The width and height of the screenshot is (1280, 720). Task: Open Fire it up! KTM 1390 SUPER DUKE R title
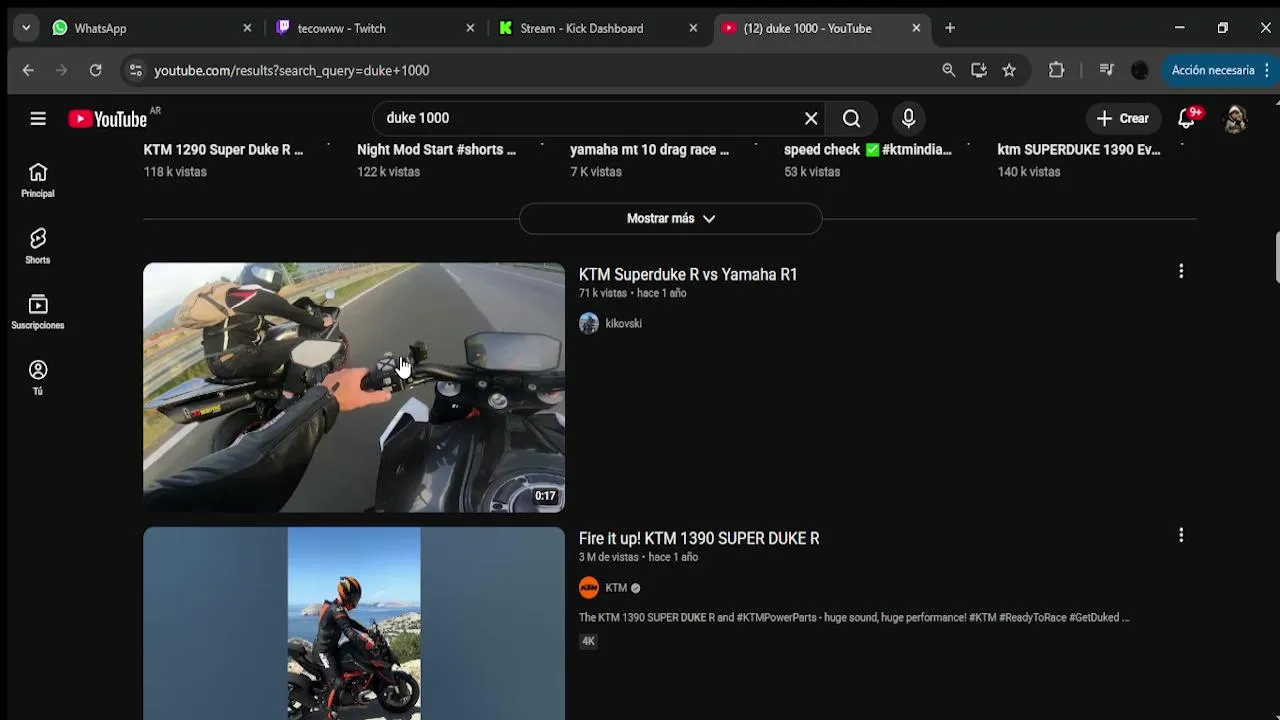click(x=699, y=538)
